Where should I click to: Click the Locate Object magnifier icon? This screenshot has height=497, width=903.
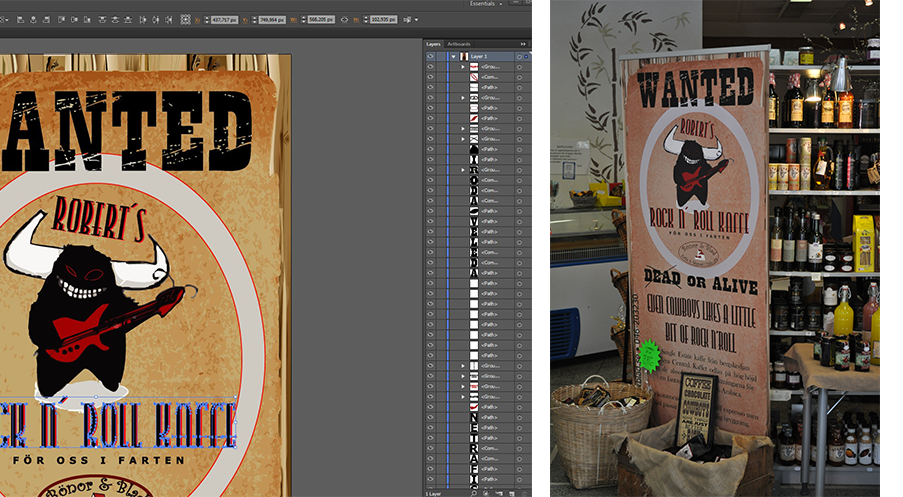pyautogui.click(x=473, y=494)
